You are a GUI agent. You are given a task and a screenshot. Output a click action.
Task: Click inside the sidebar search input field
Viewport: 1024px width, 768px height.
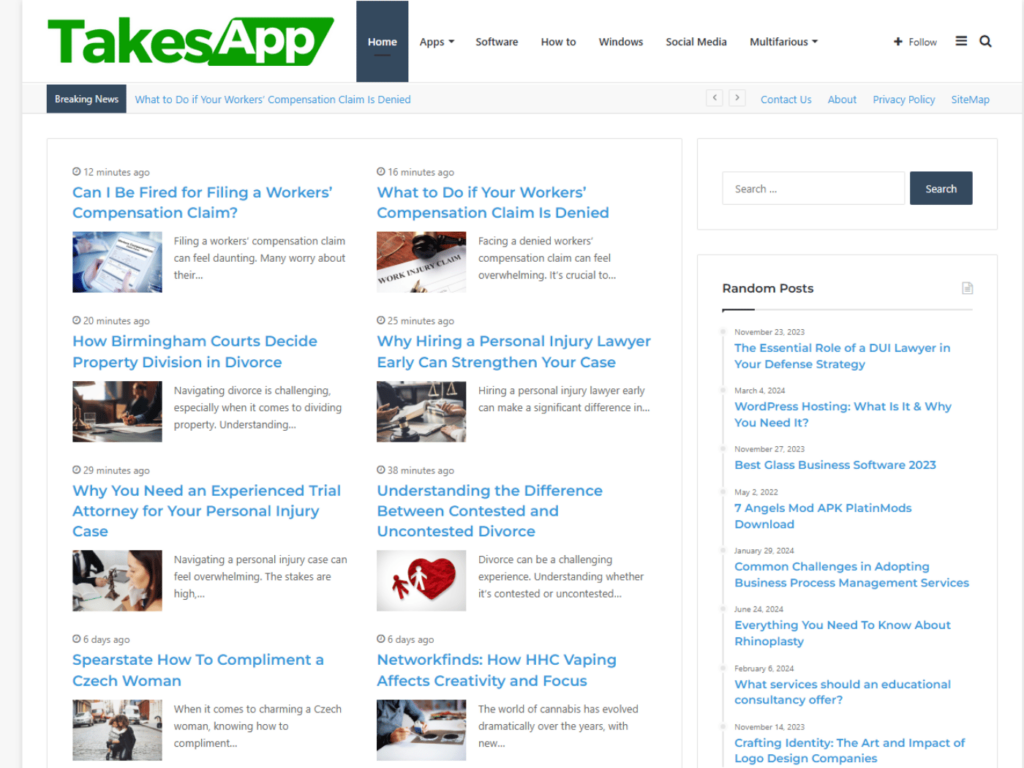pyautogui.click(x=813, y=188)
